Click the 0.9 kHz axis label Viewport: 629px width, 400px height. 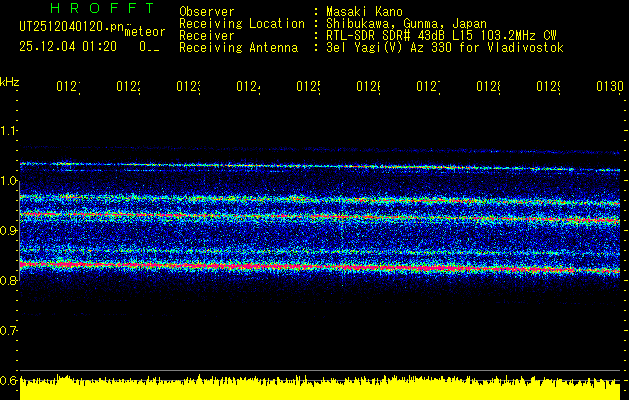click(8, 231)
